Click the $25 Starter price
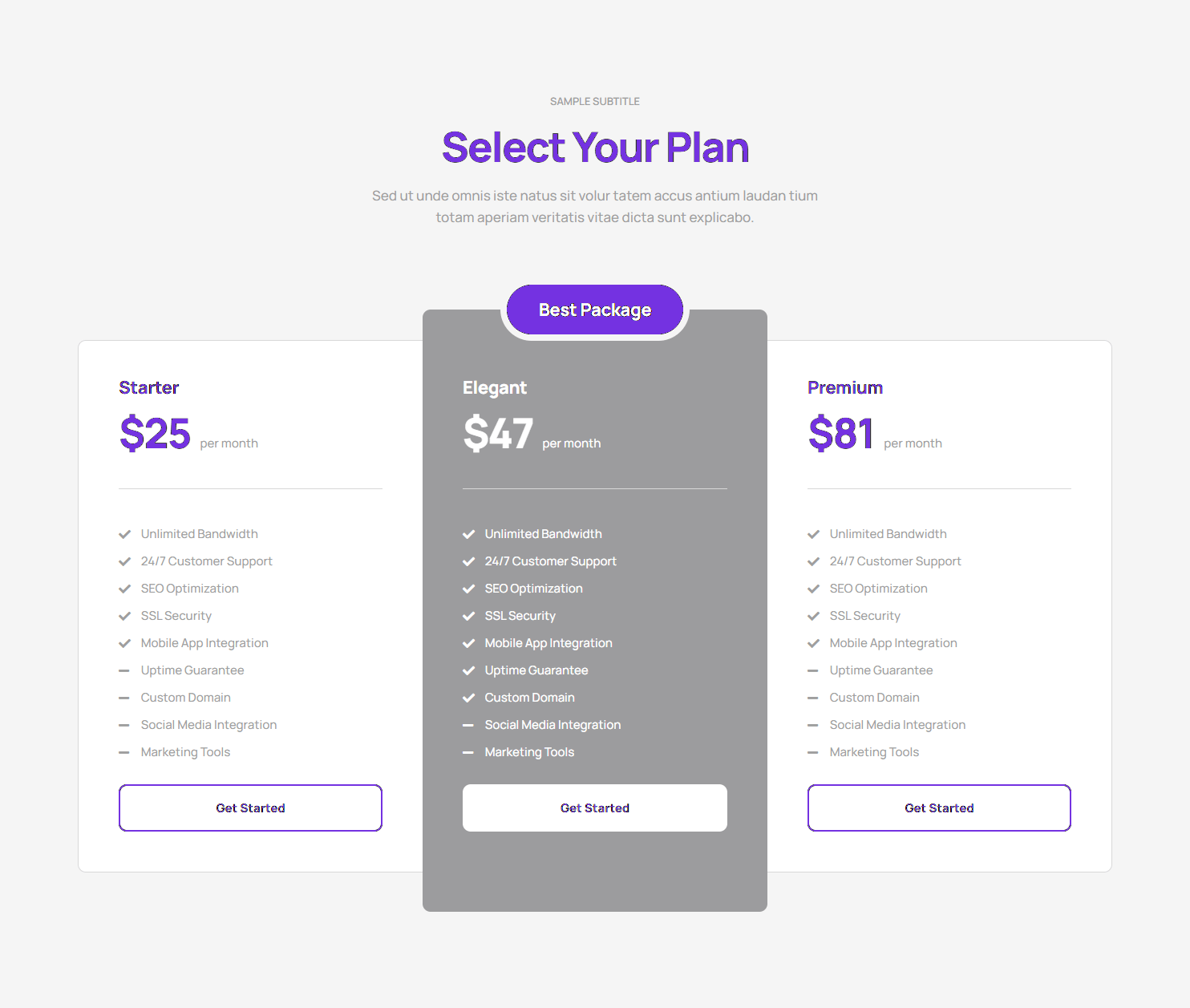Image resolution: width=1190 pixels, height=1008 pixels. coord(155,434)
